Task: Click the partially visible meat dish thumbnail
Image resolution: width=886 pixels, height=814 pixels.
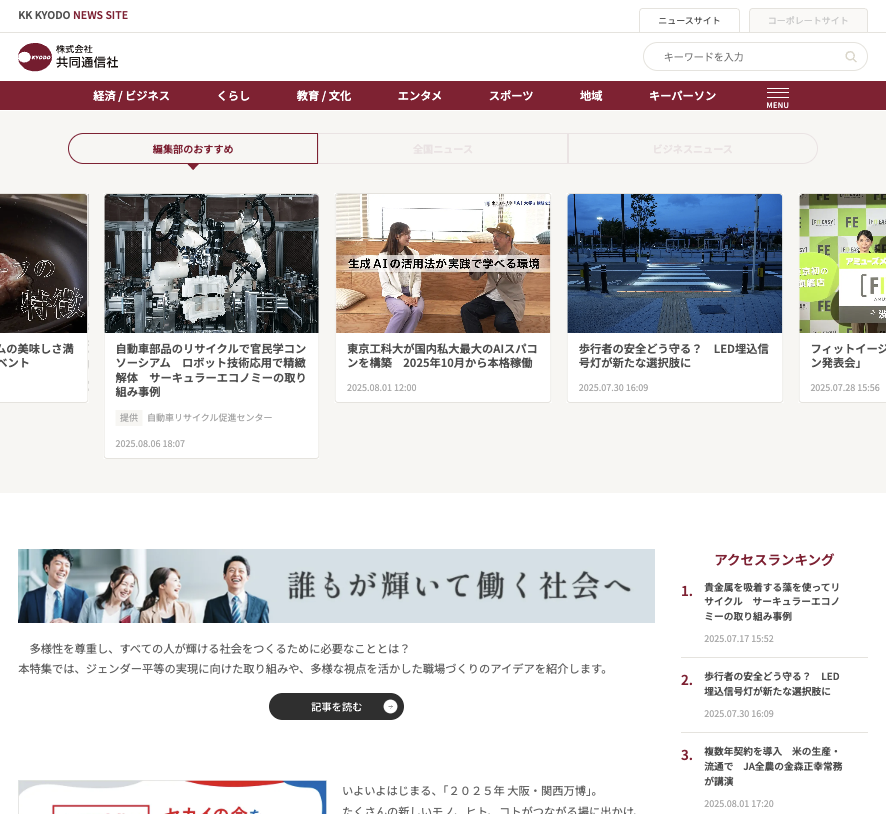Action: 44,263
